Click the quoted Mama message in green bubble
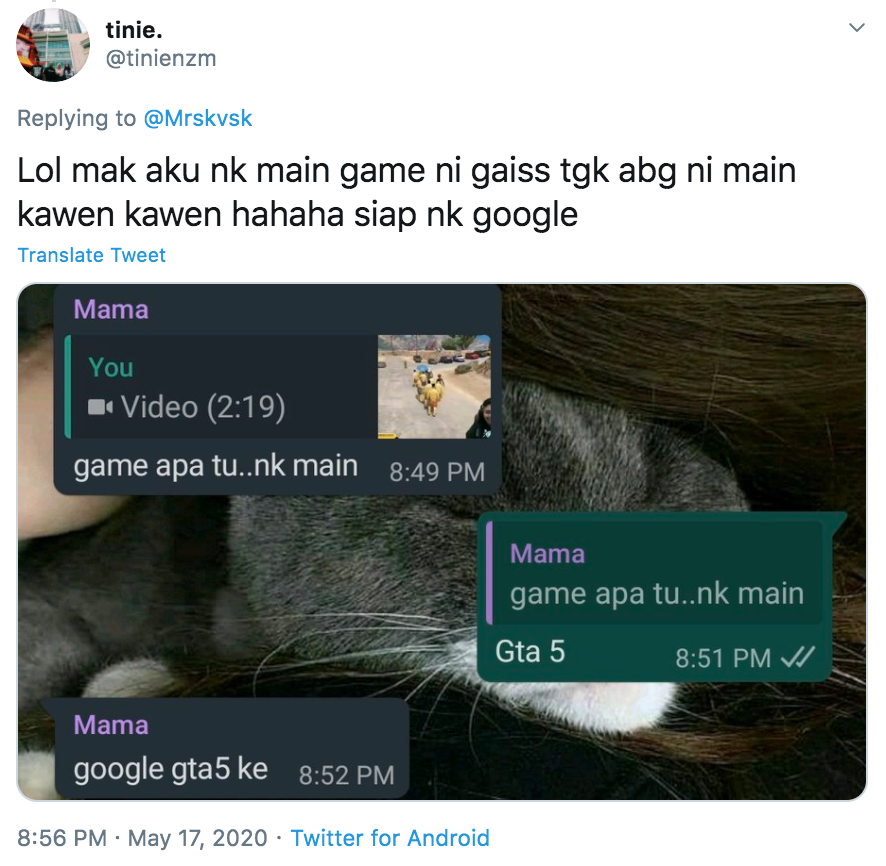The image size is (886, 866). (x=654, y=573)
